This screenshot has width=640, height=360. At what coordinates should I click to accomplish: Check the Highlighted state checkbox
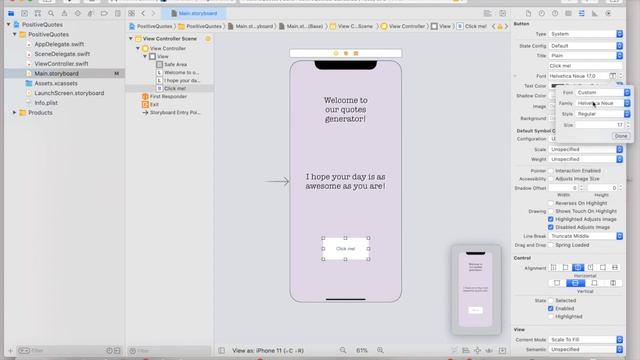point(551,317)
